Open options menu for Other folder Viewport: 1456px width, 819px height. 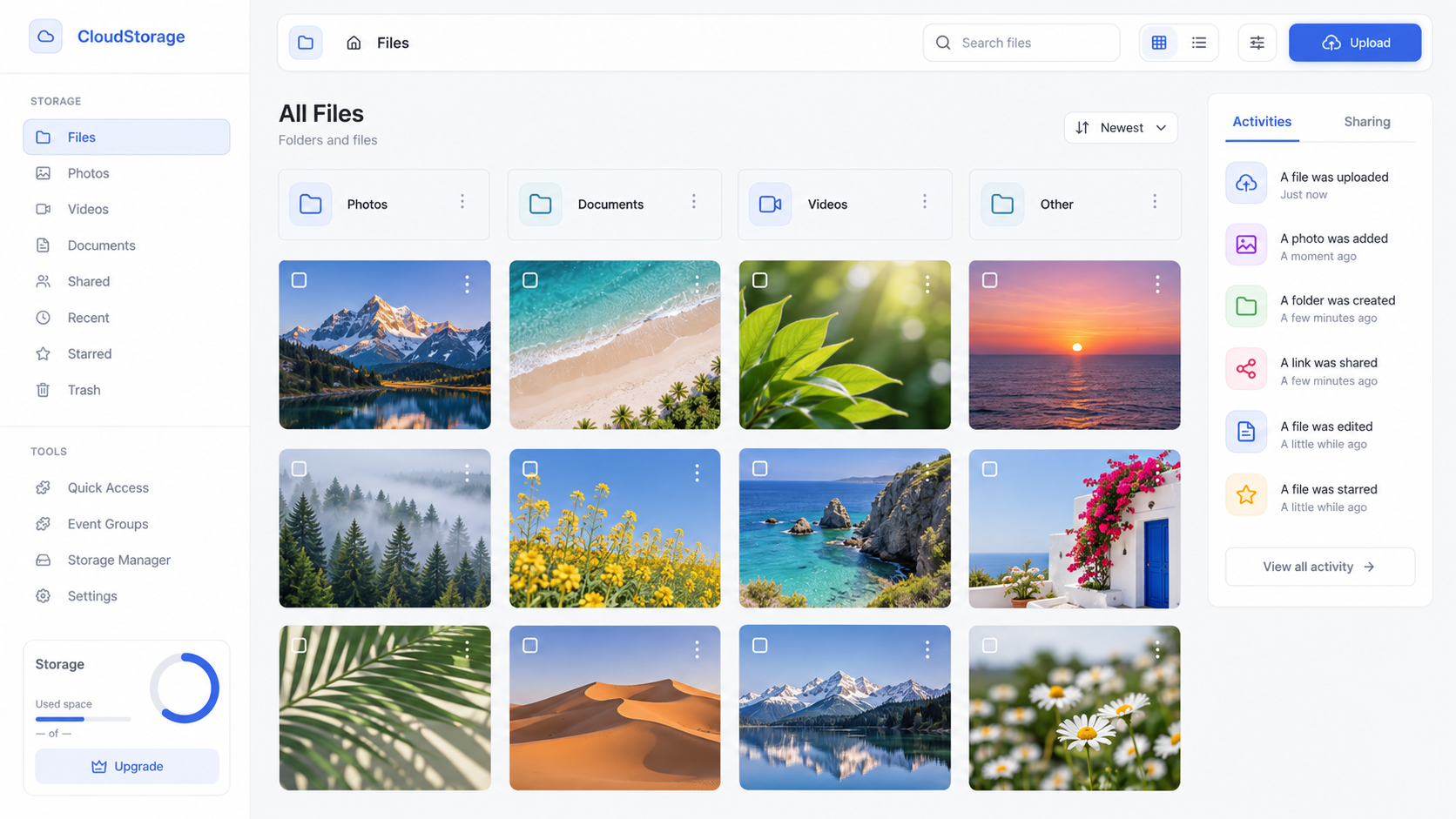tap(1155, 202)
